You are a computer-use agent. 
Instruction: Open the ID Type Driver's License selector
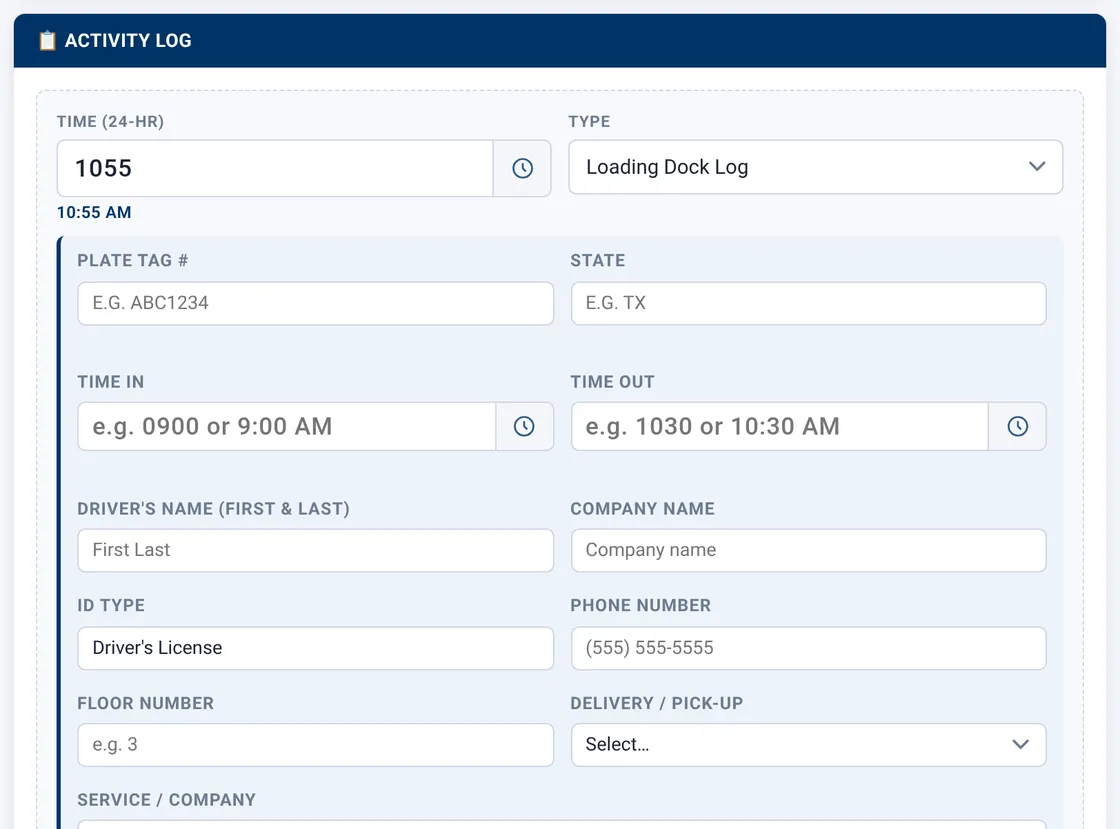click(x=316, y=648)
